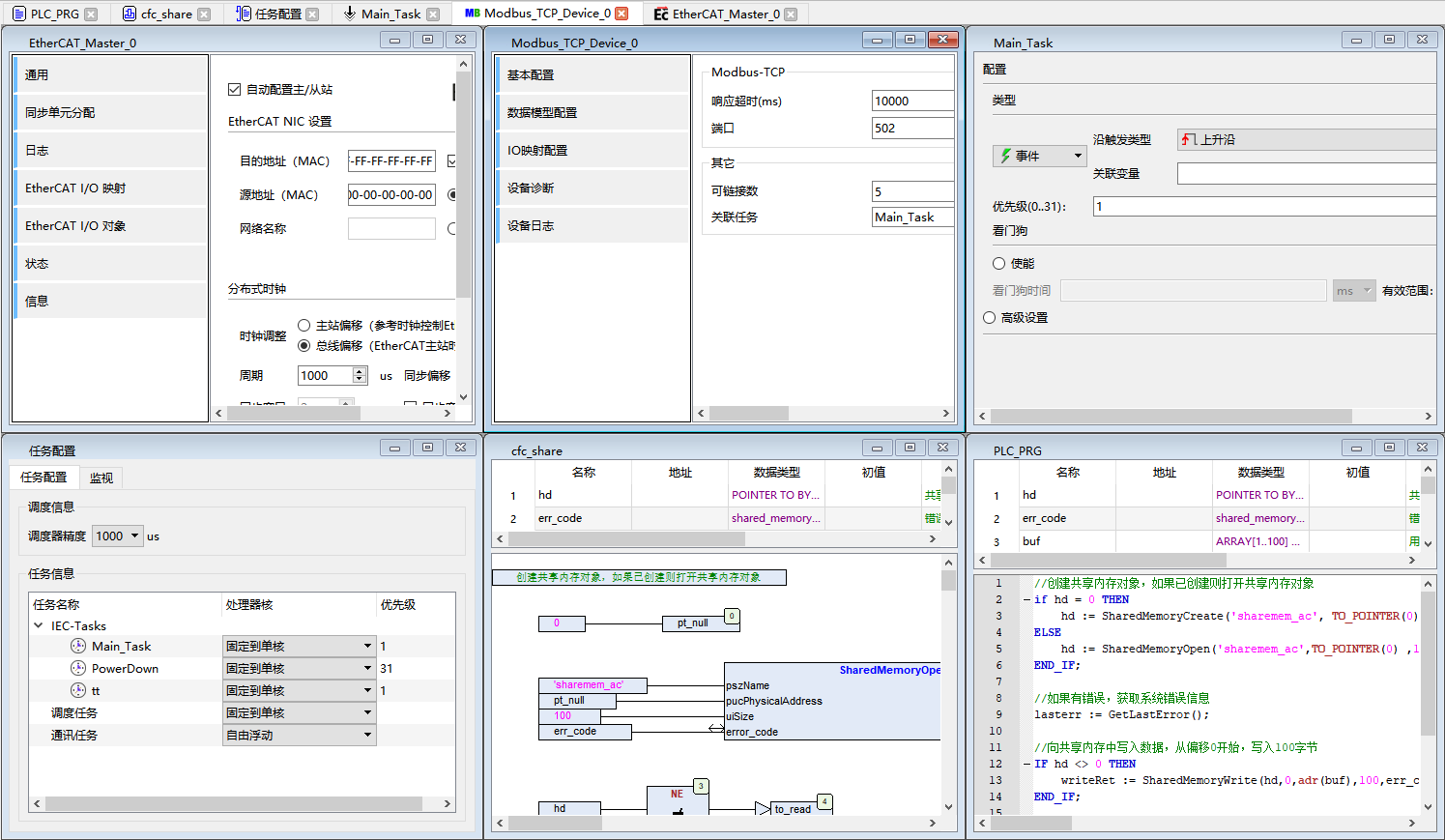This screenshot has height=840, width=1445.
Task: Open the 任务配置 document tab
Action: click(278, 14)
